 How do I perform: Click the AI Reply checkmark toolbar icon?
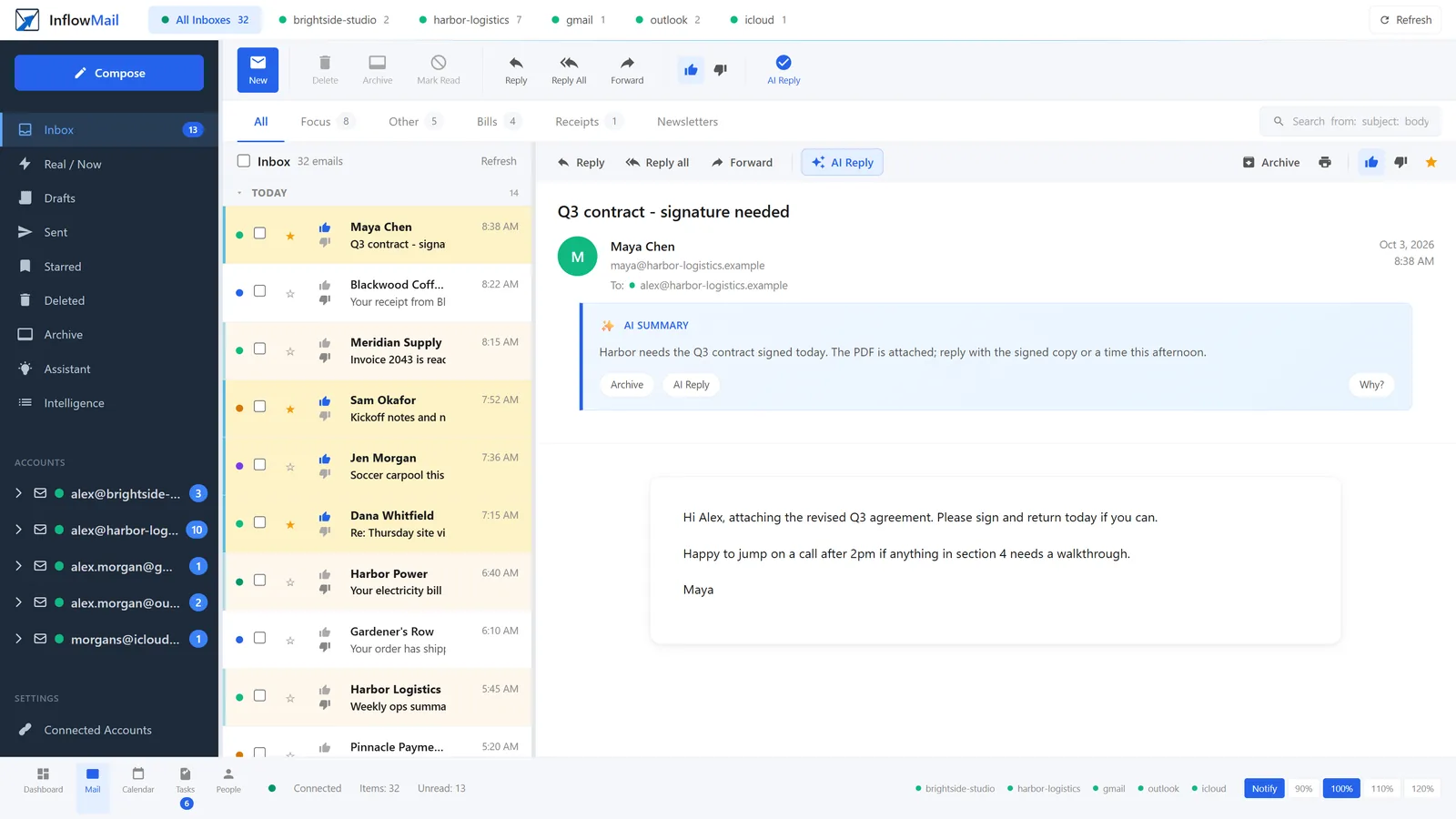784,62
